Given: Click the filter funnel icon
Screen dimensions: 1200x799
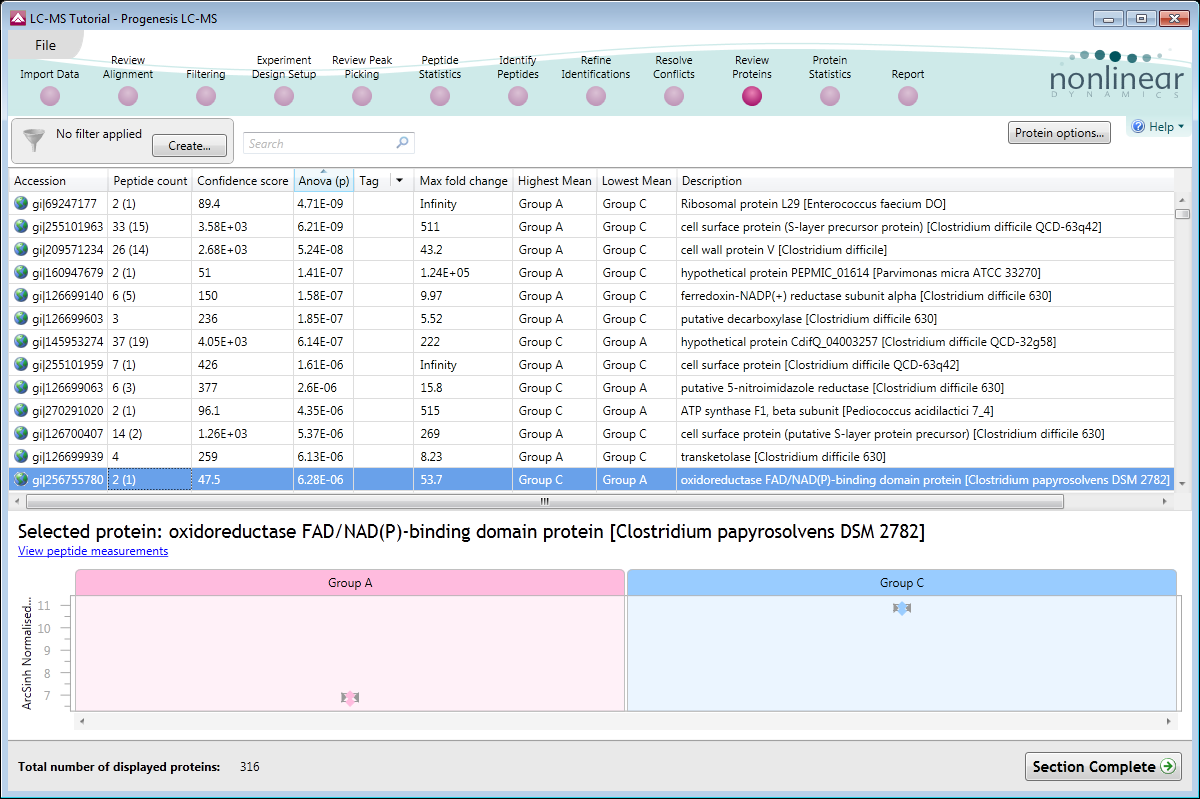Looking at the screenshot, I should [x=34, y=141].
